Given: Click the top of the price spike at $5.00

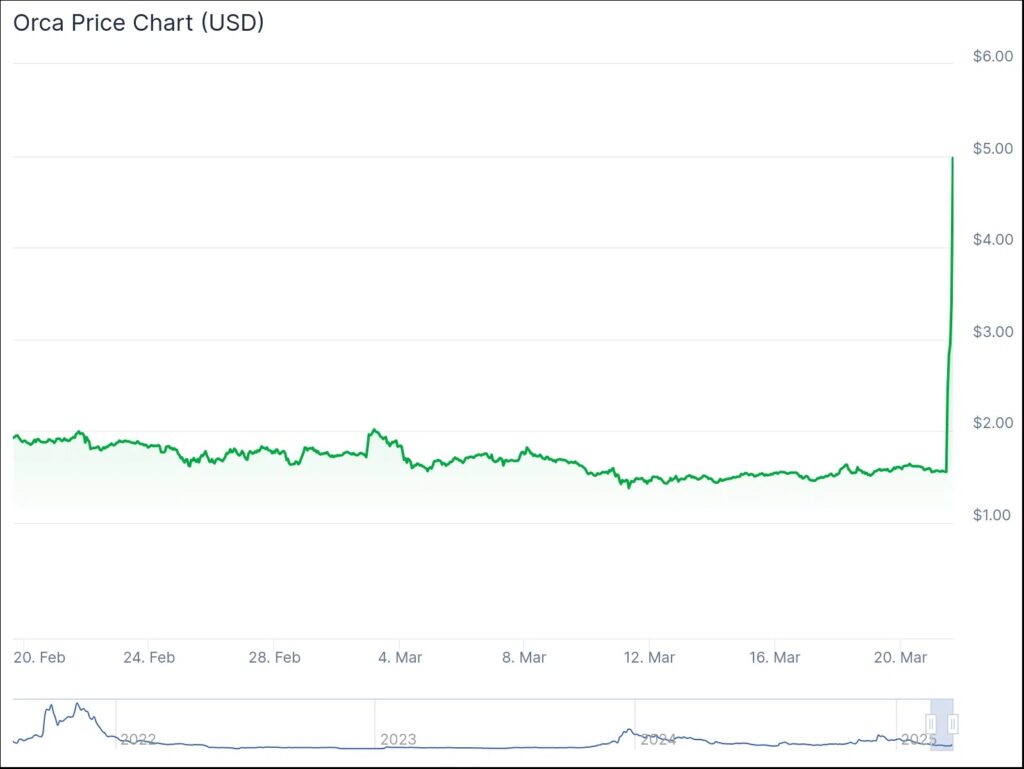Looking at the screenshot, I should tap(952, 158).
